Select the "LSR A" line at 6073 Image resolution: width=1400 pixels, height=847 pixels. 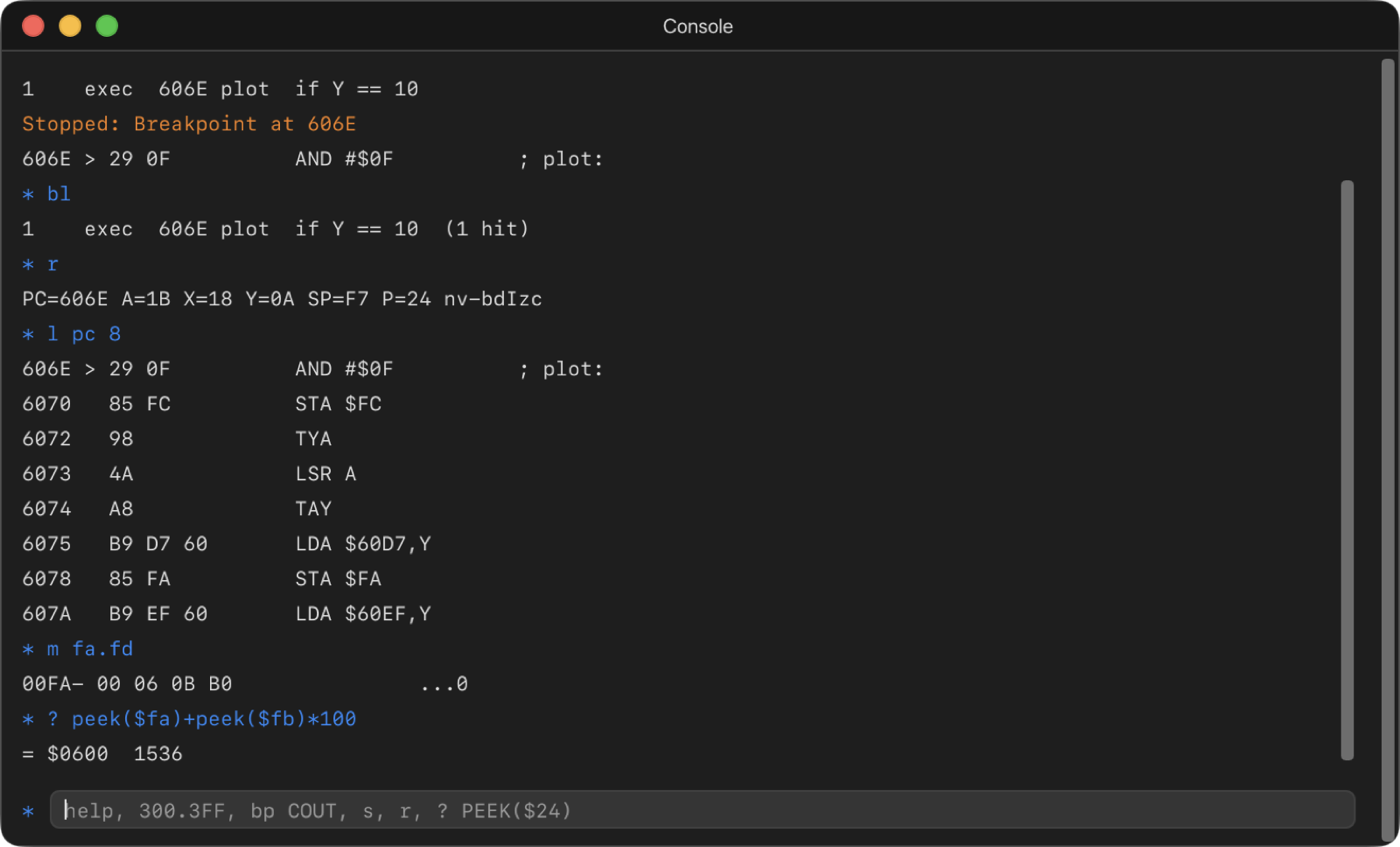click(189, 474)
